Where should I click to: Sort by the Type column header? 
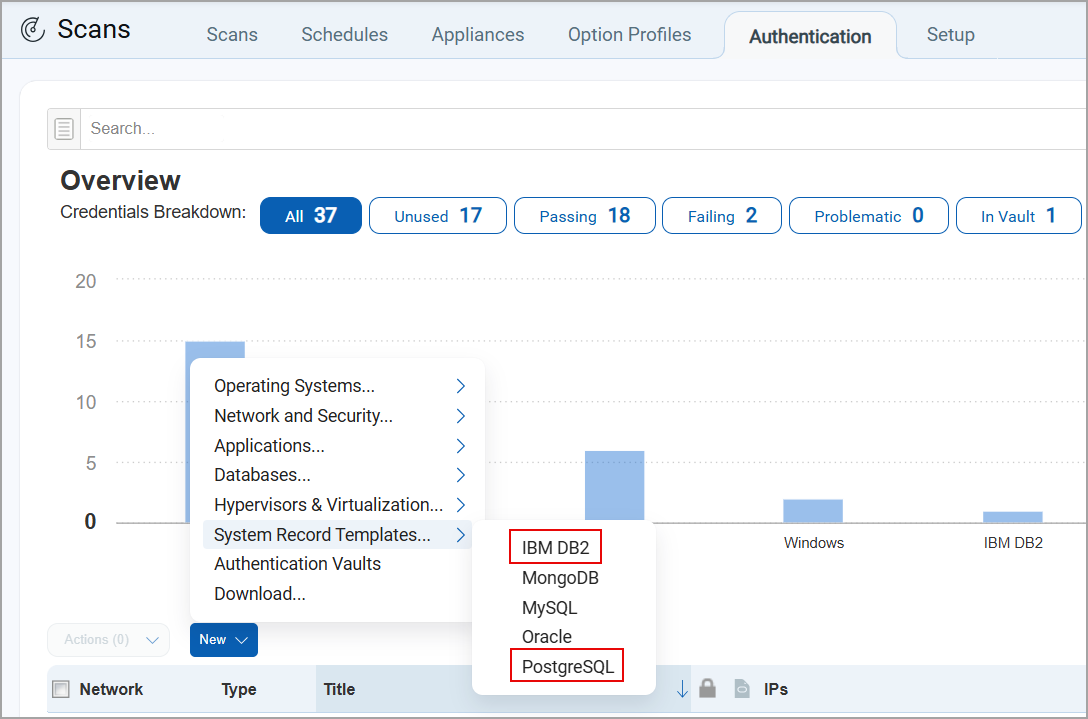tap(239, 689)
